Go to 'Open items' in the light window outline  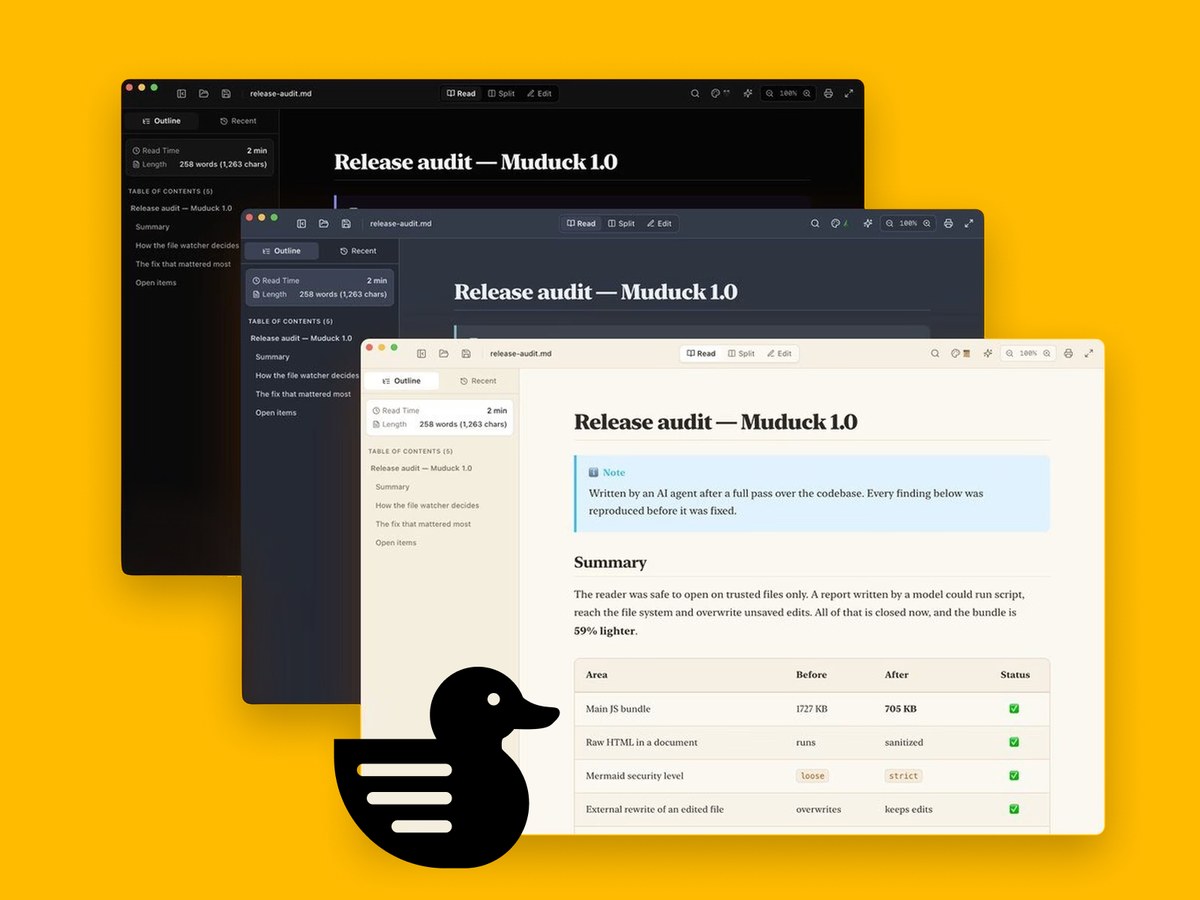tap(396, 543)
